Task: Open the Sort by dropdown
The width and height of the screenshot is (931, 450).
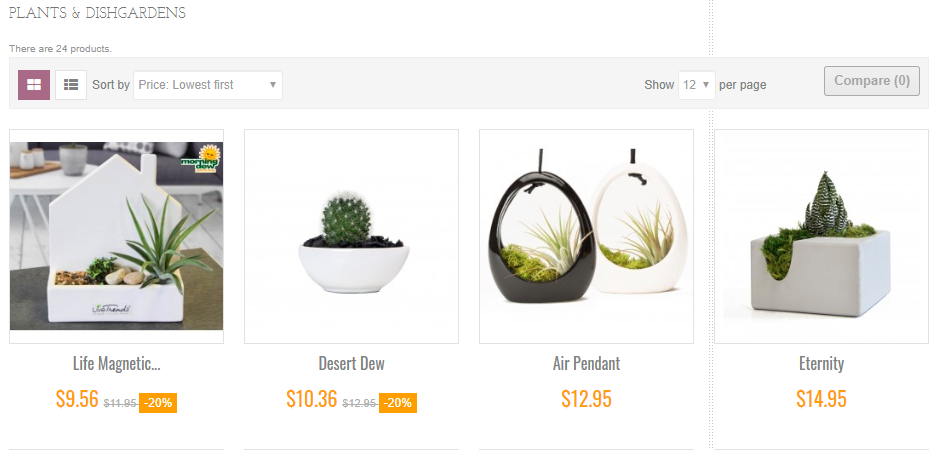Action: [208, 85]
